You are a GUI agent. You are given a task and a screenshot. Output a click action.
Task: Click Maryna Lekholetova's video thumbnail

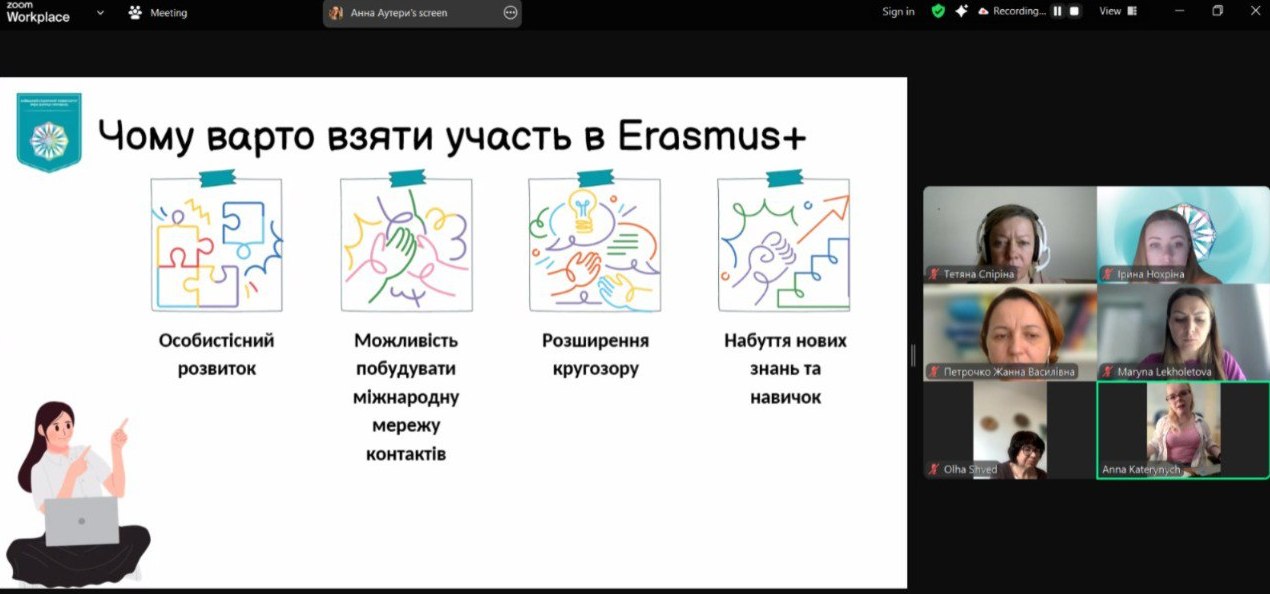(1182, 330)
